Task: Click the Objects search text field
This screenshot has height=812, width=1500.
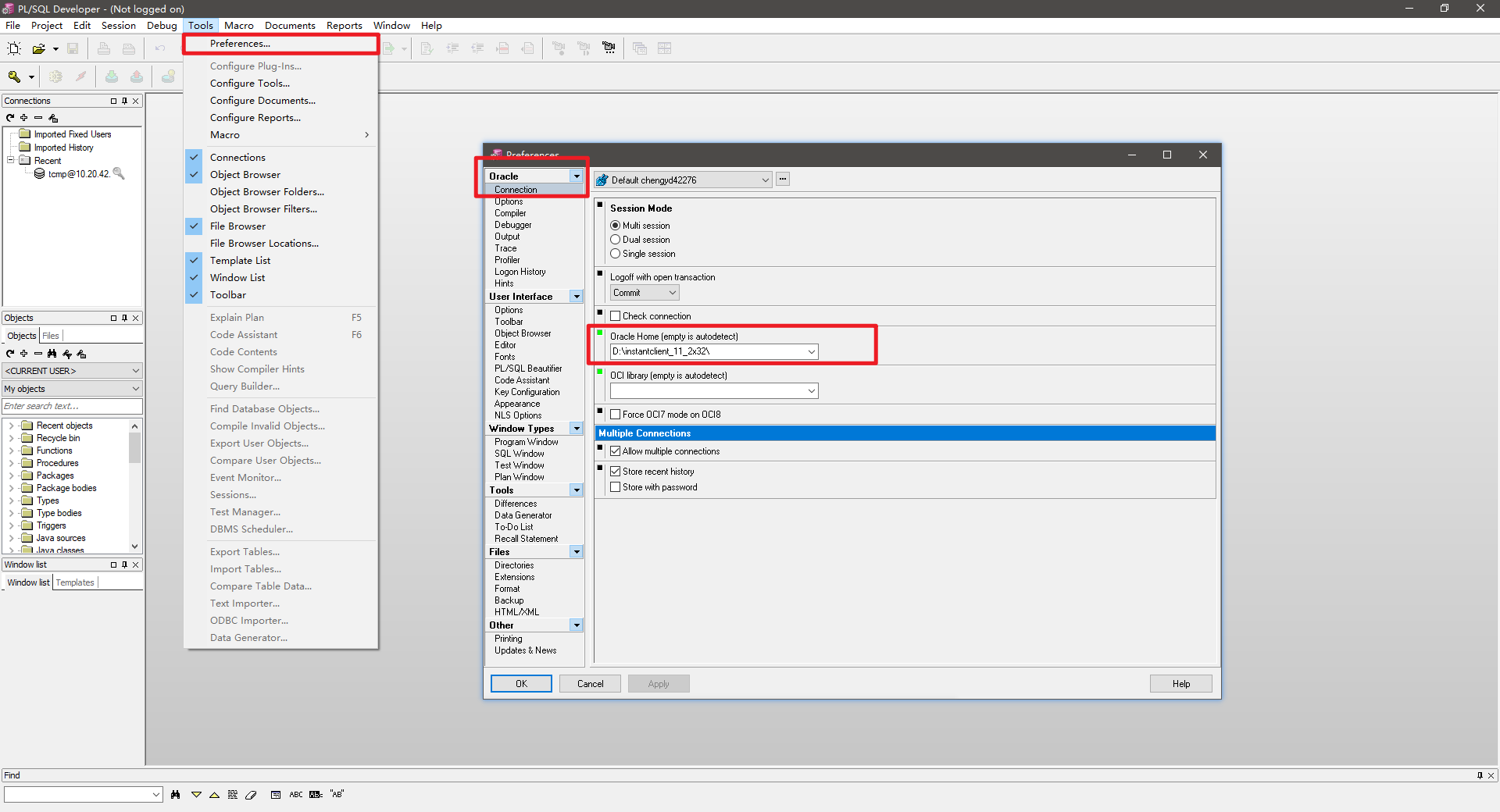Action: pos(73,406)
